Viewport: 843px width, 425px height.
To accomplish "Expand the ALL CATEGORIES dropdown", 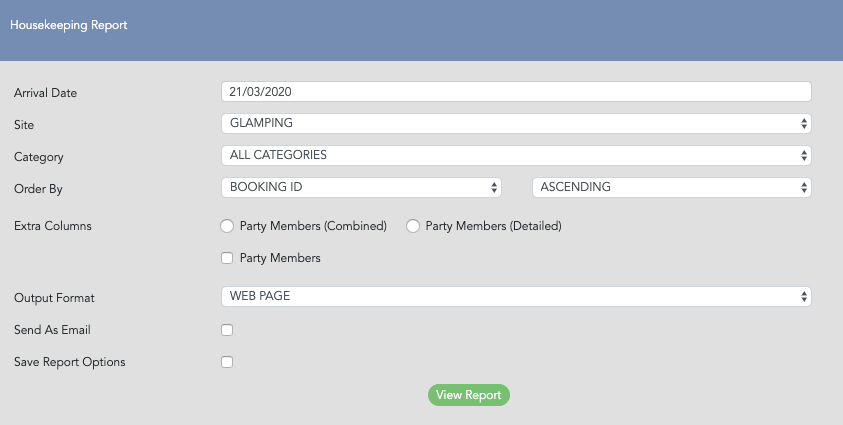I will (516, 155).
